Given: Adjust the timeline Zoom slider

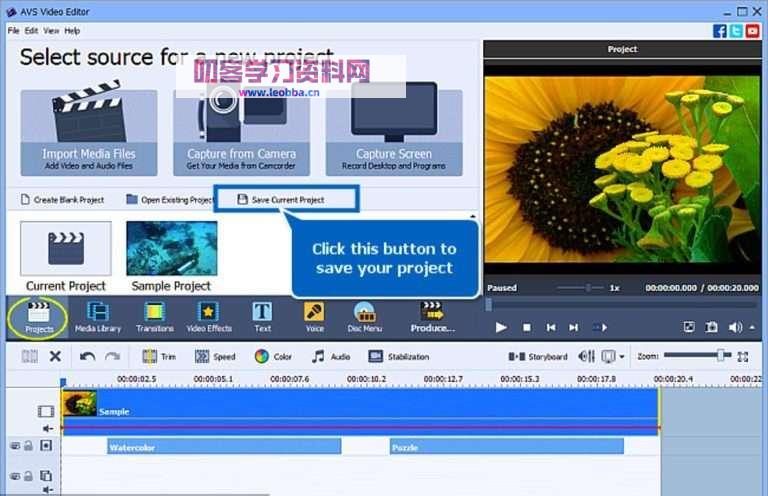Looking at the screenshot, I should tap(697, 355).
